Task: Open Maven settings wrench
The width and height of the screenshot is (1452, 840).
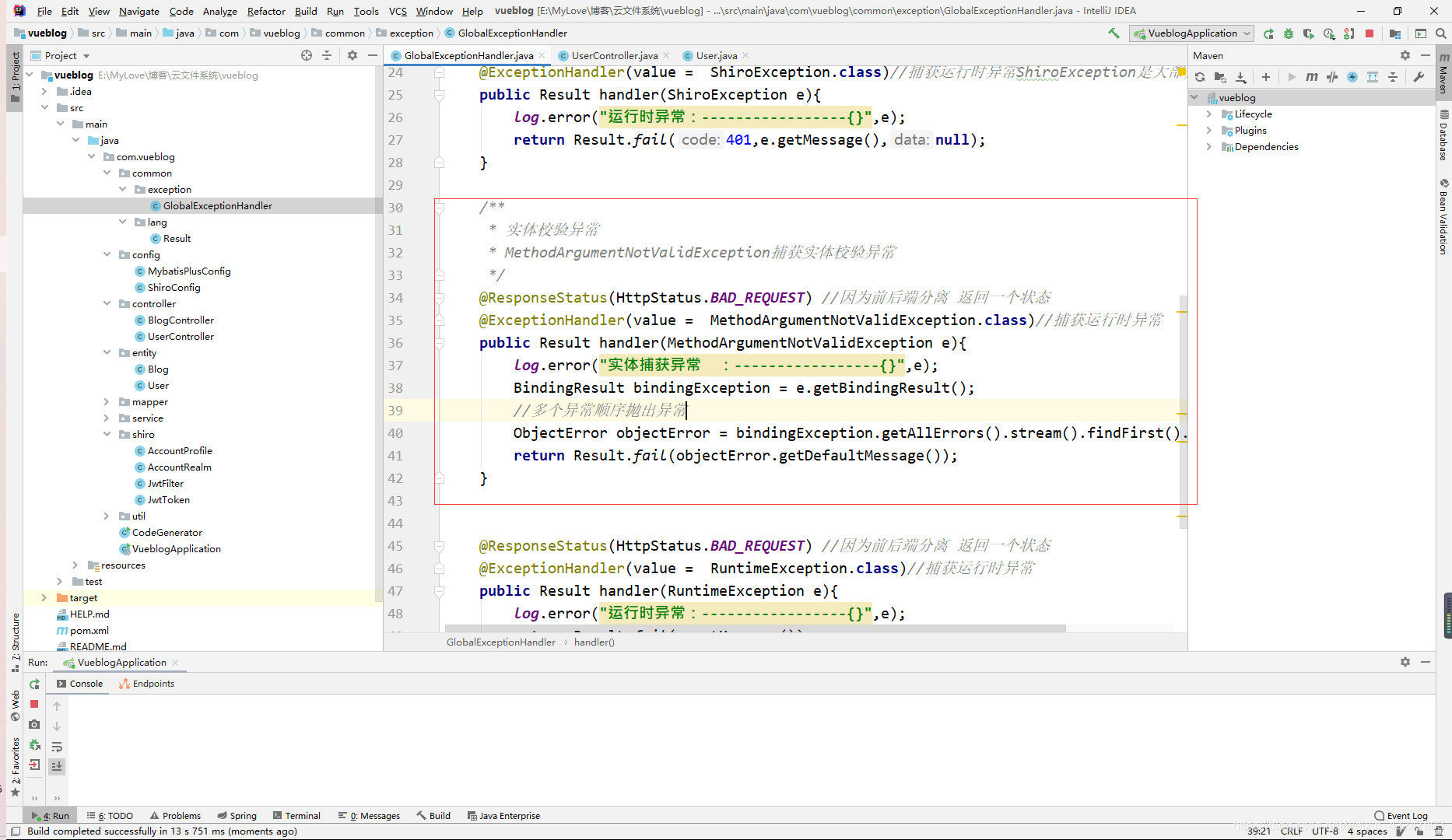Action: point(1419,77)
